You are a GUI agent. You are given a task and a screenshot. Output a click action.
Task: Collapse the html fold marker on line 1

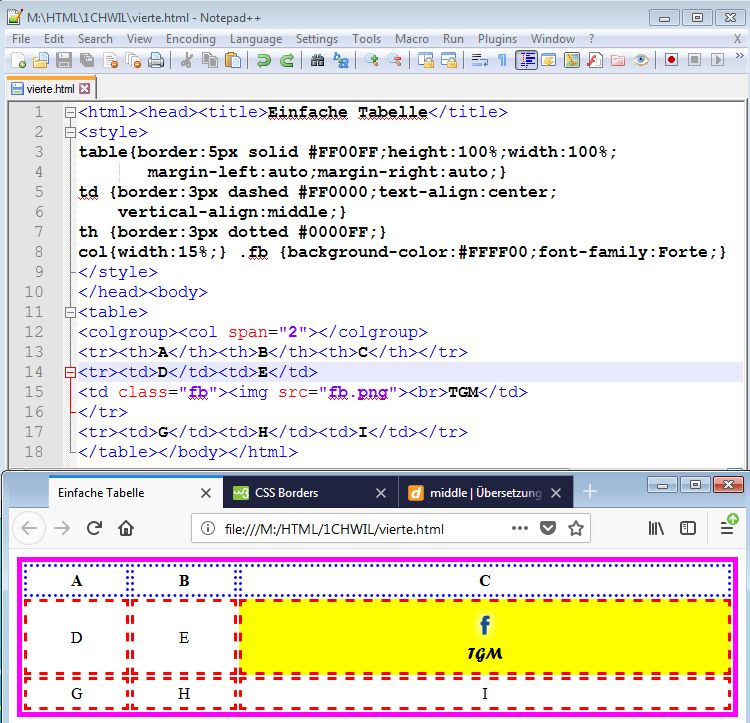coord(70,112)
